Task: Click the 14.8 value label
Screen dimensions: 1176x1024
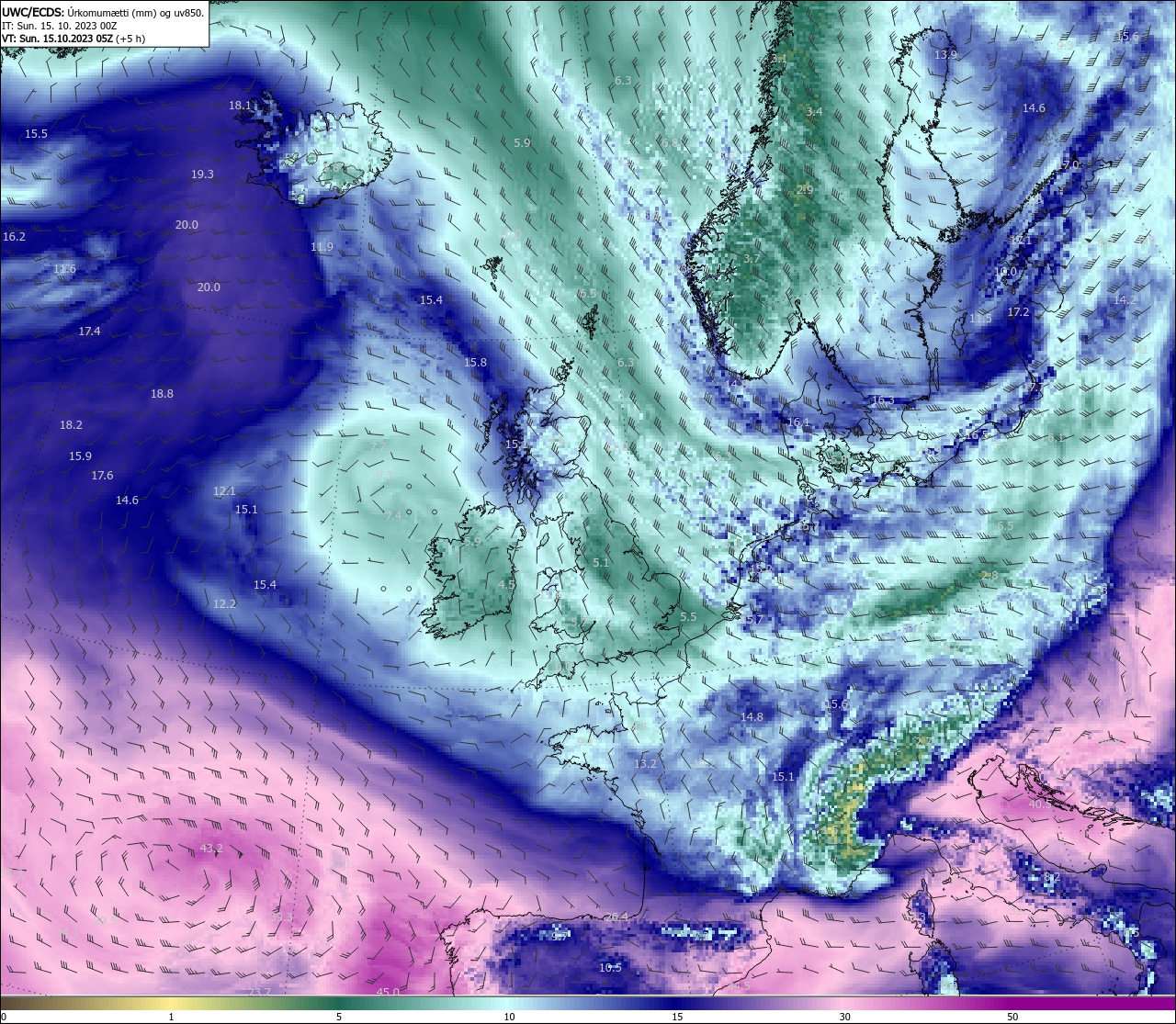Action: click(x=752, y=717)
